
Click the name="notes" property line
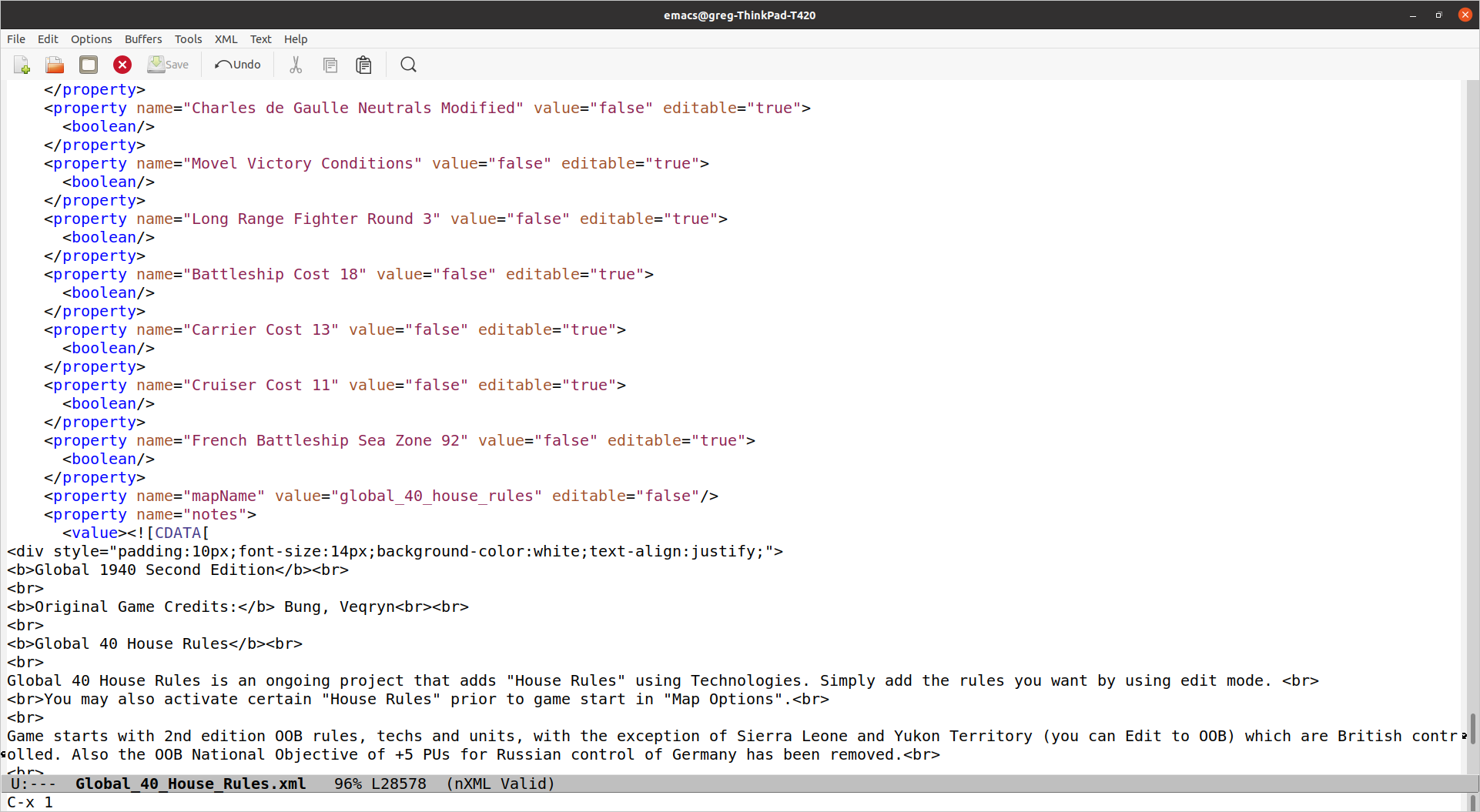tap(150, 514)
